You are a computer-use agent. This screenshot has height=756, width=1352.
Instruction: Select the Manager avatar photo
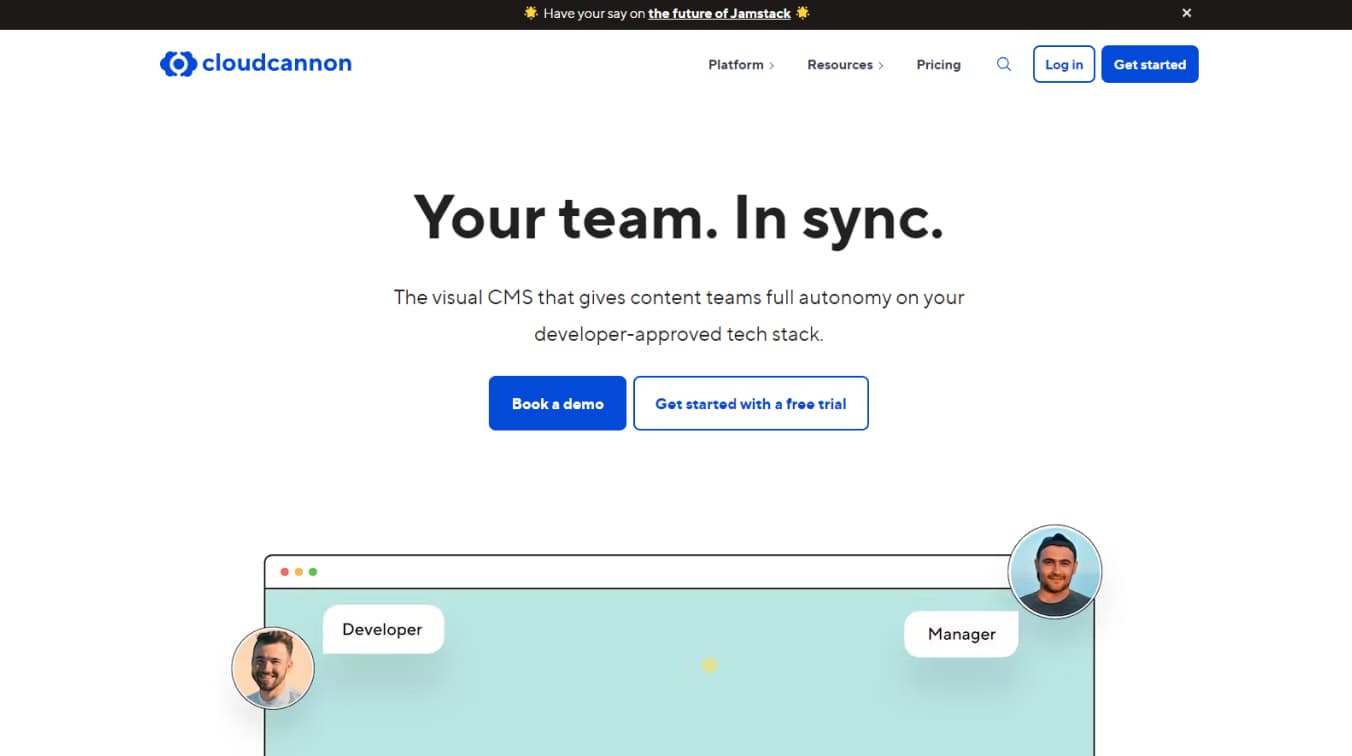click(x=1056, y=571)
